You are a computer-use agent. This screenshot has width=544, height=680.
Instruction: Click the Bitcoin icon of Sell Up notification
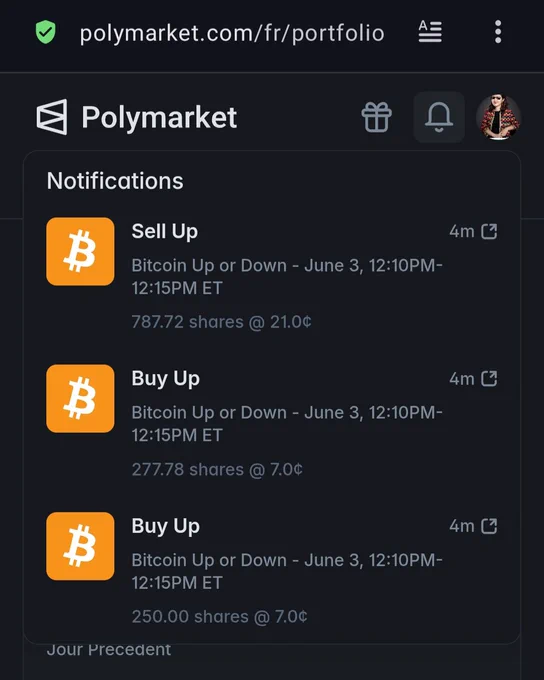pos(80,252)
